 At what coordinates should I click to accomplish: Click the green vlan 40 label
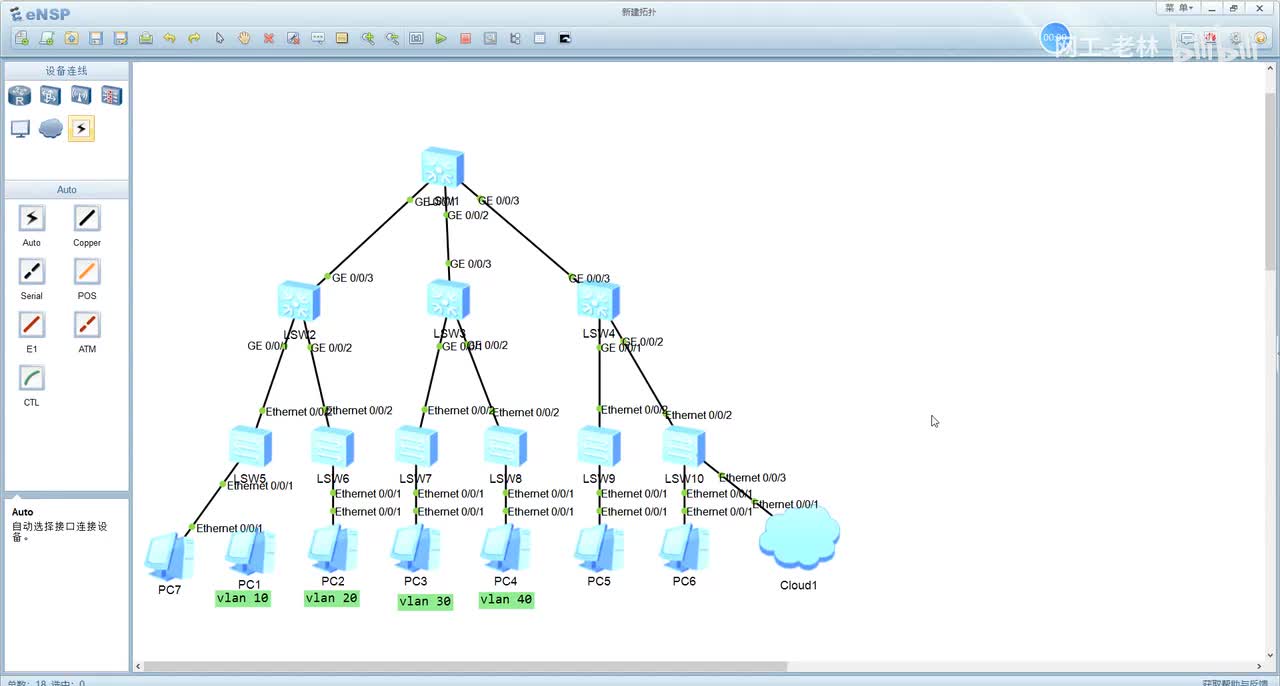[x=506, y=600]
